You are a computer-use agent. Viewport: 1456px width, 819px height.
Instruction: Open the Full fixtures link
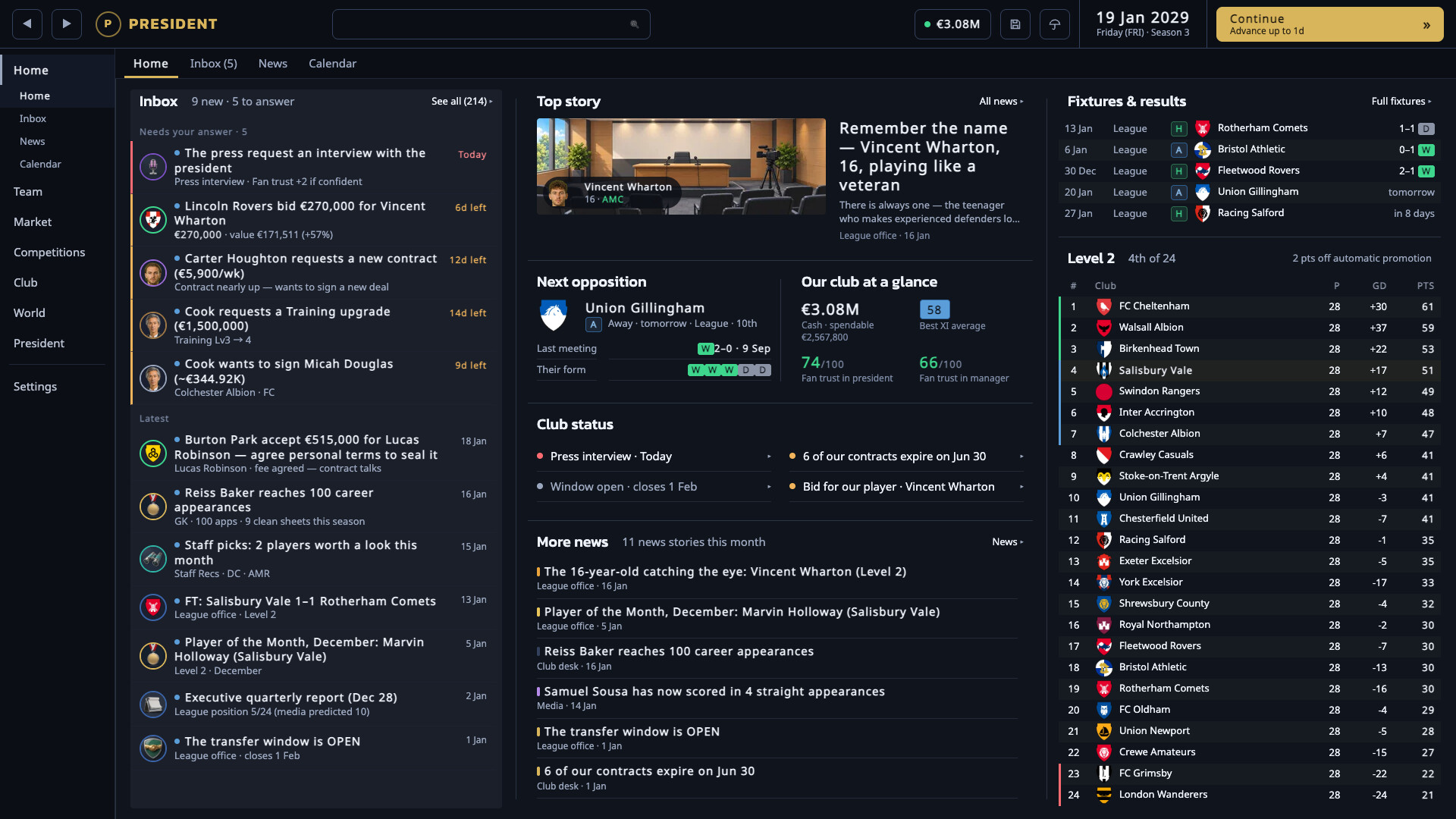coord(1401,102)
